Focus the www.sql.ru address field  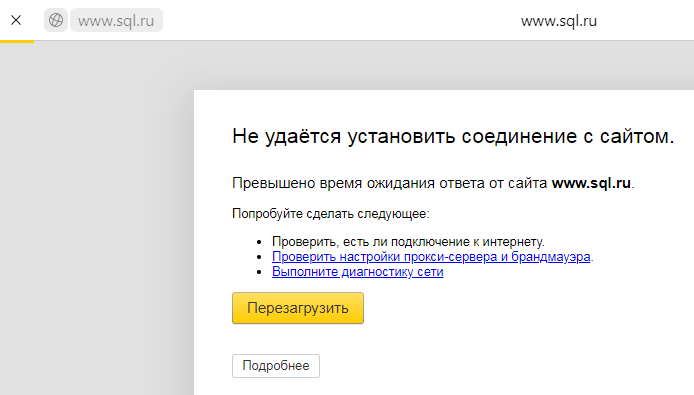pyautogui.click(x=116, y=20)
